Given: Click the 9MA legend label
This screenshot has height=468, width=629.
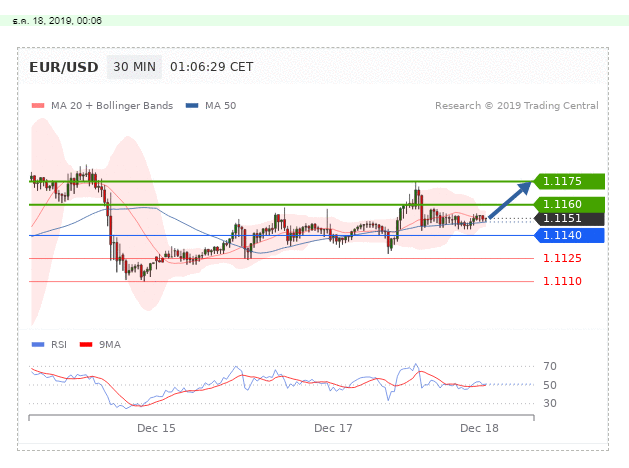Looking at the screenshot, I should [x=110, y=345].
